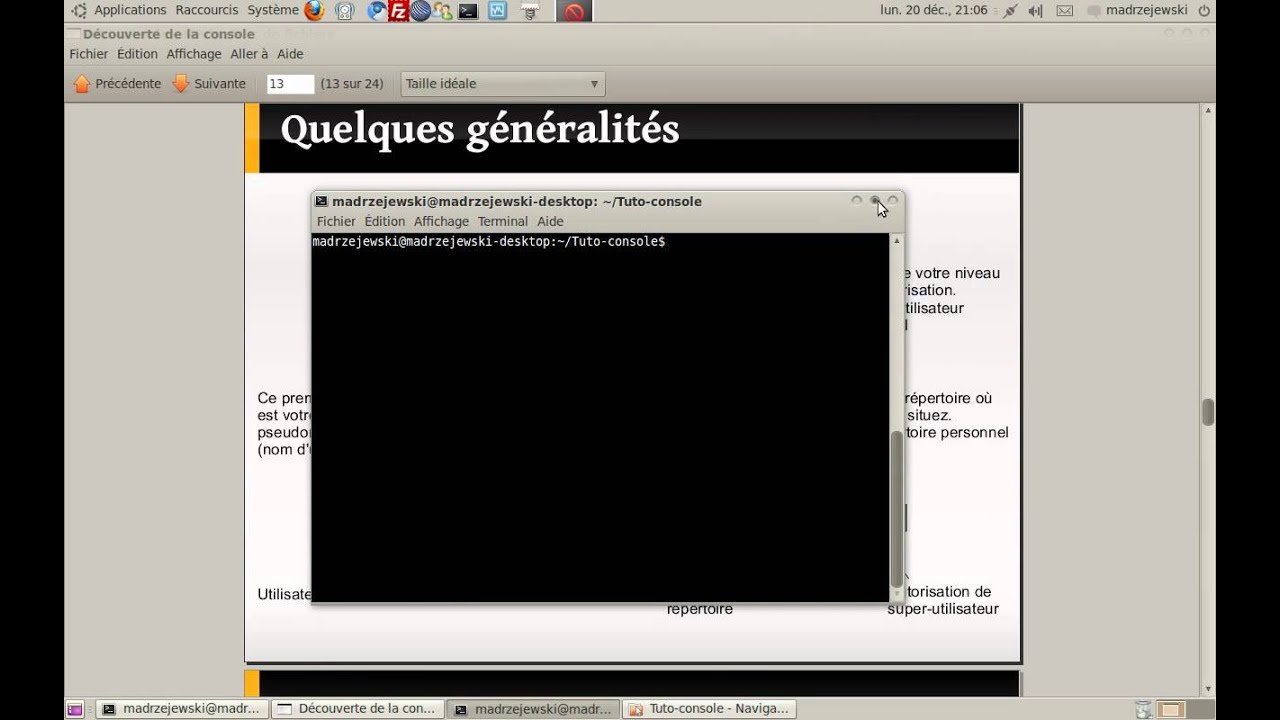Switch to Découverte de la con... taskbar window
This screenshot has width=1280, height=720.
click(357, 709)
